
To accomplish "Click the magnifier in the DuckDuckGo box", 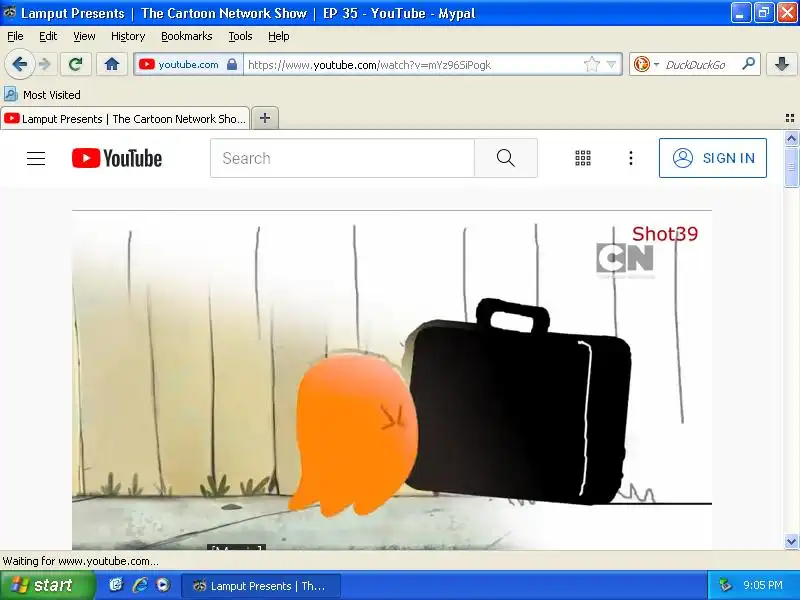I will [x=748, y=64].
